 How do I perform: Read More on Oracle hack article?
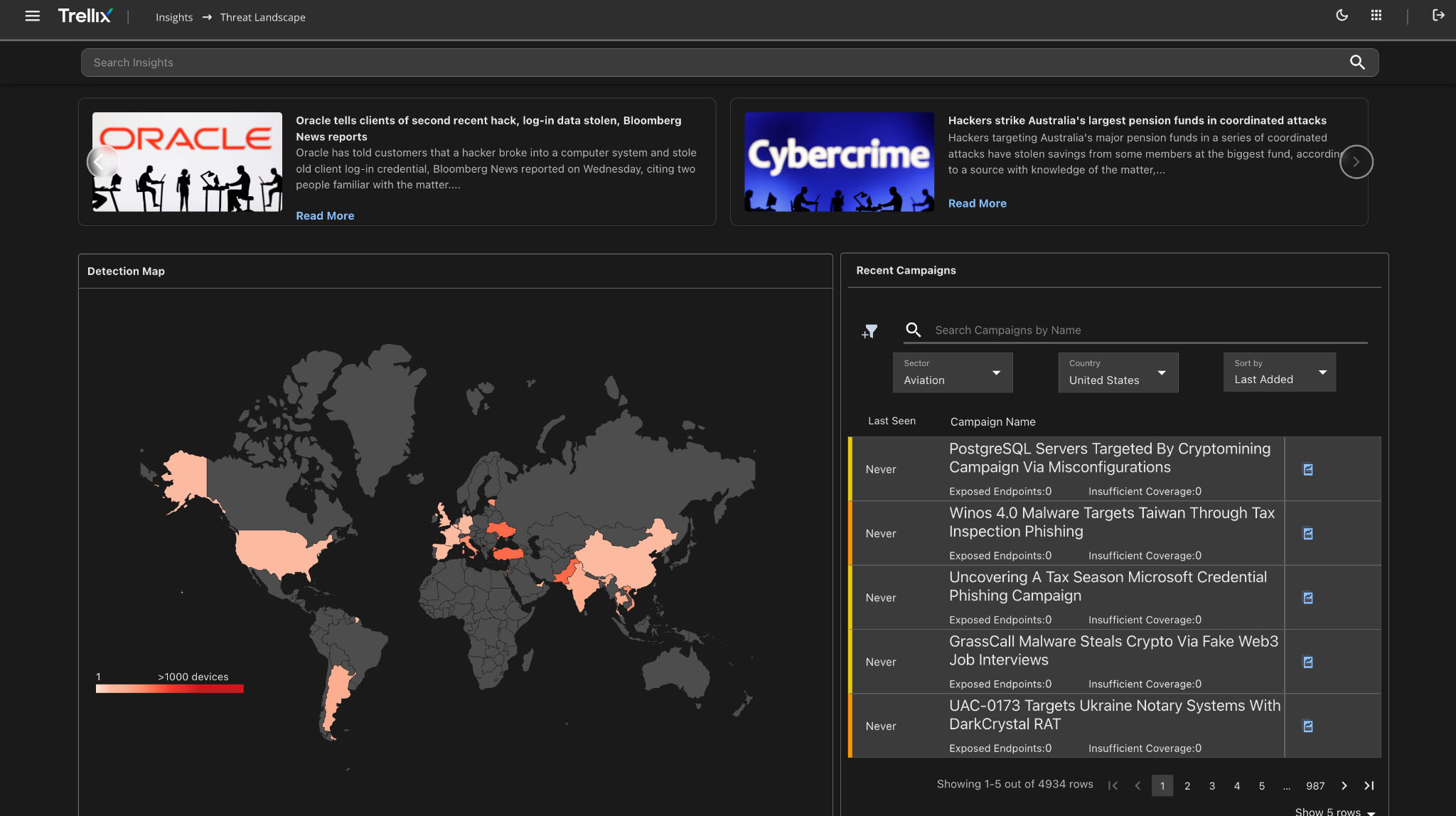(x=325, y=215)
